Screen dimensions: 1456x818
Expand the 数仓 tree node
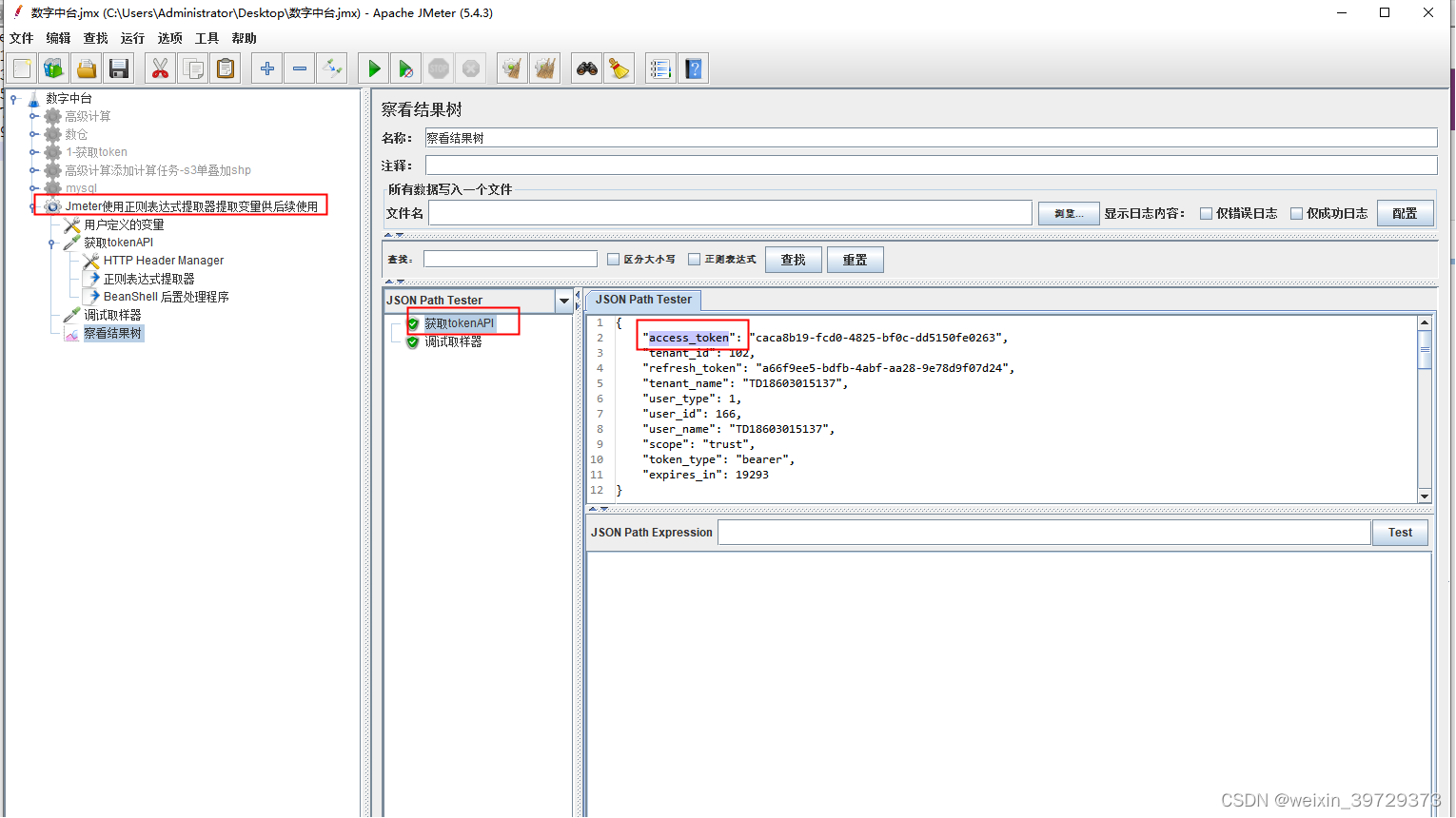coord(33,134)
